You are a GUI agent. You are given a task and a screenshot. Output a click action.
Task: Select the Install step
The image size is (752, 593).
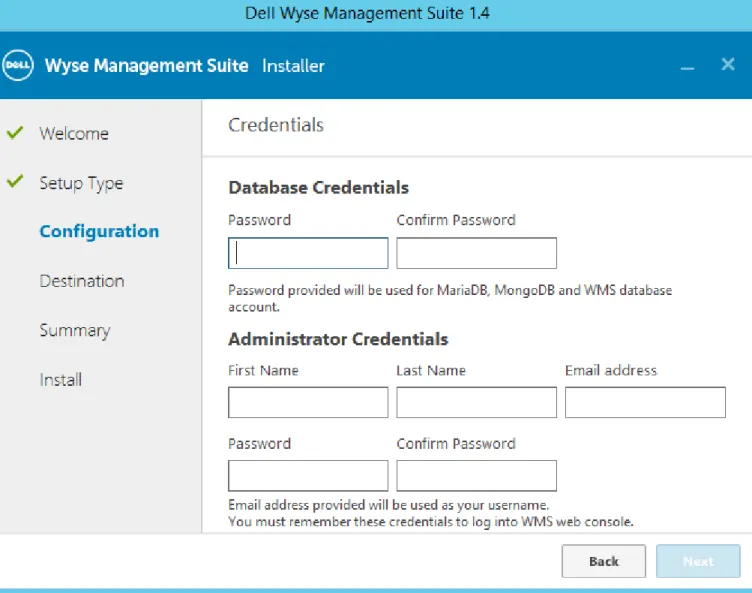pyautogui.click(x=60, y=380)
